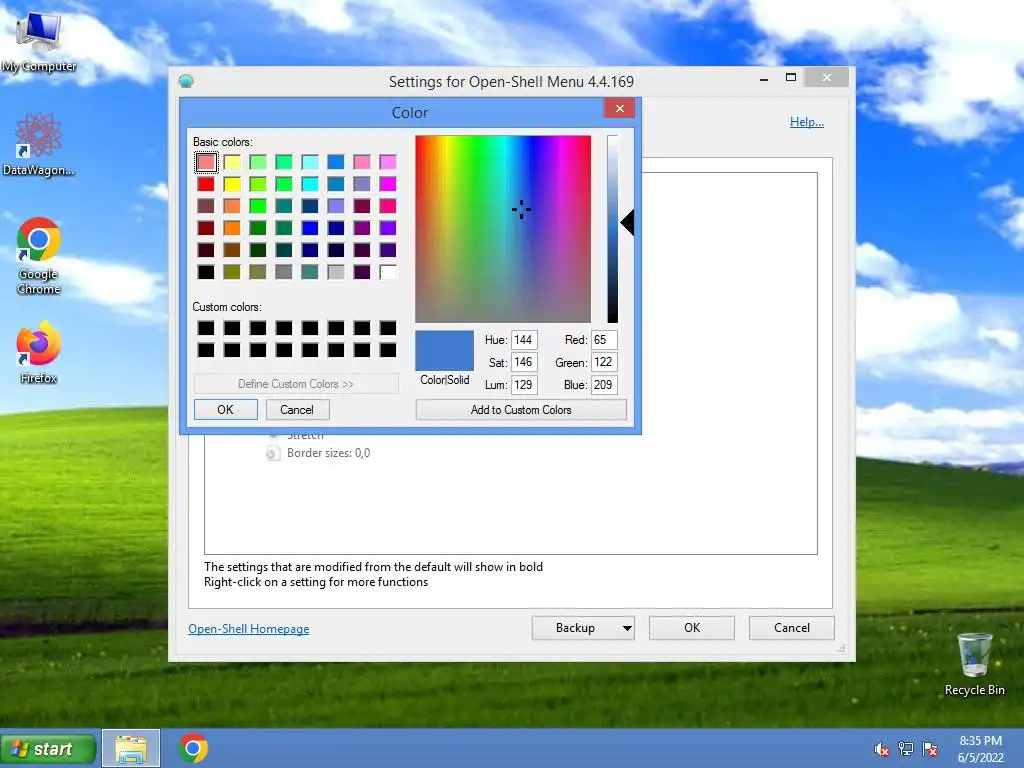Image resolution: width=1024 pixels, height=768 pixels.
Task: Click the Color|Solid preview box
Action: 445,351
